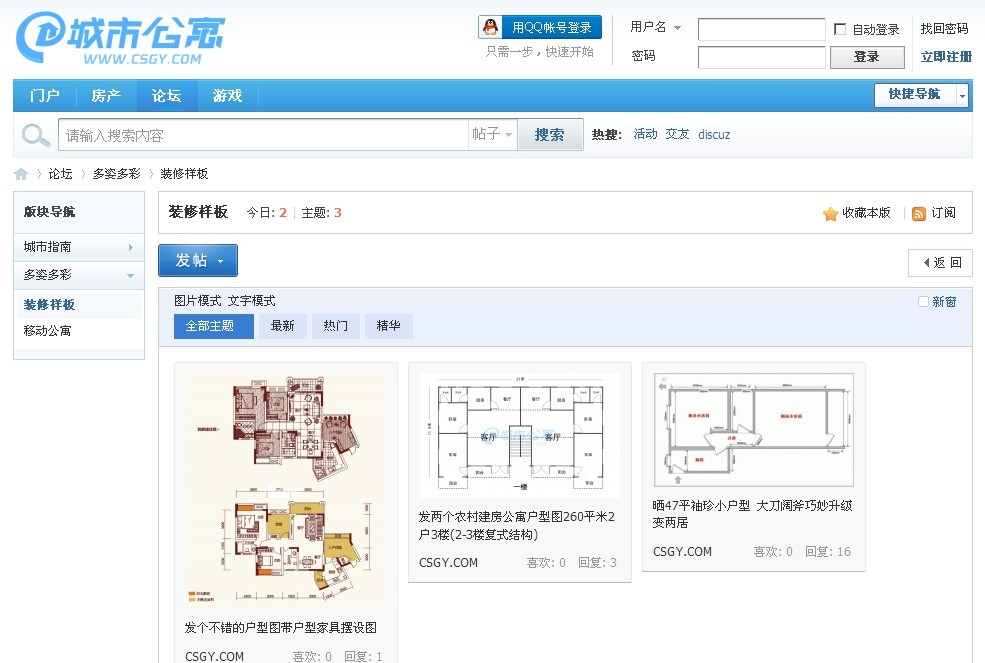The image size is (985, 663).
Task: Click CSGY.COM author under 47平 post
Action: coord(682,552)
